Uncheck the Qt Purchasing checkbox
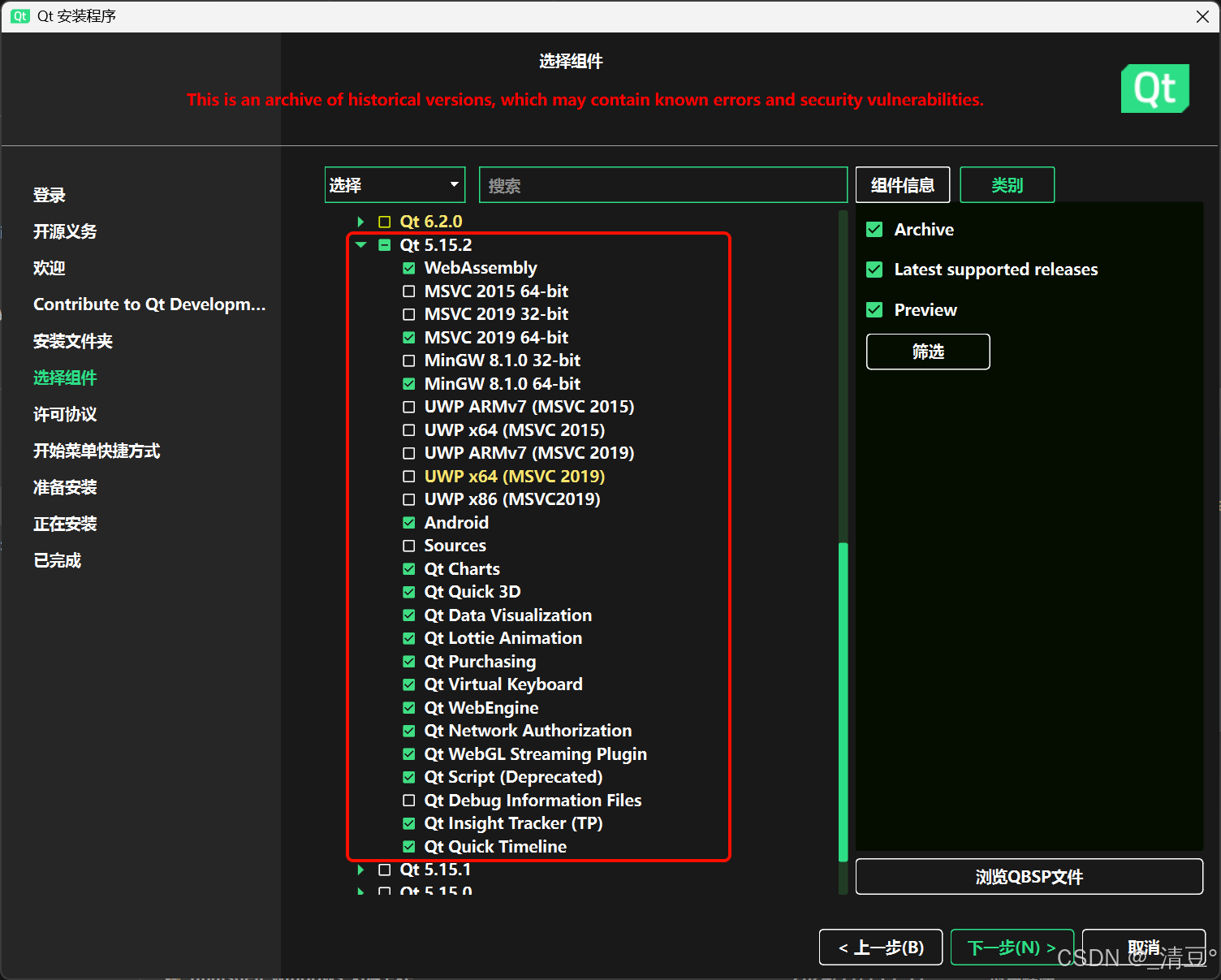This screenshot has height=980, width=1221. coord(409,662)
